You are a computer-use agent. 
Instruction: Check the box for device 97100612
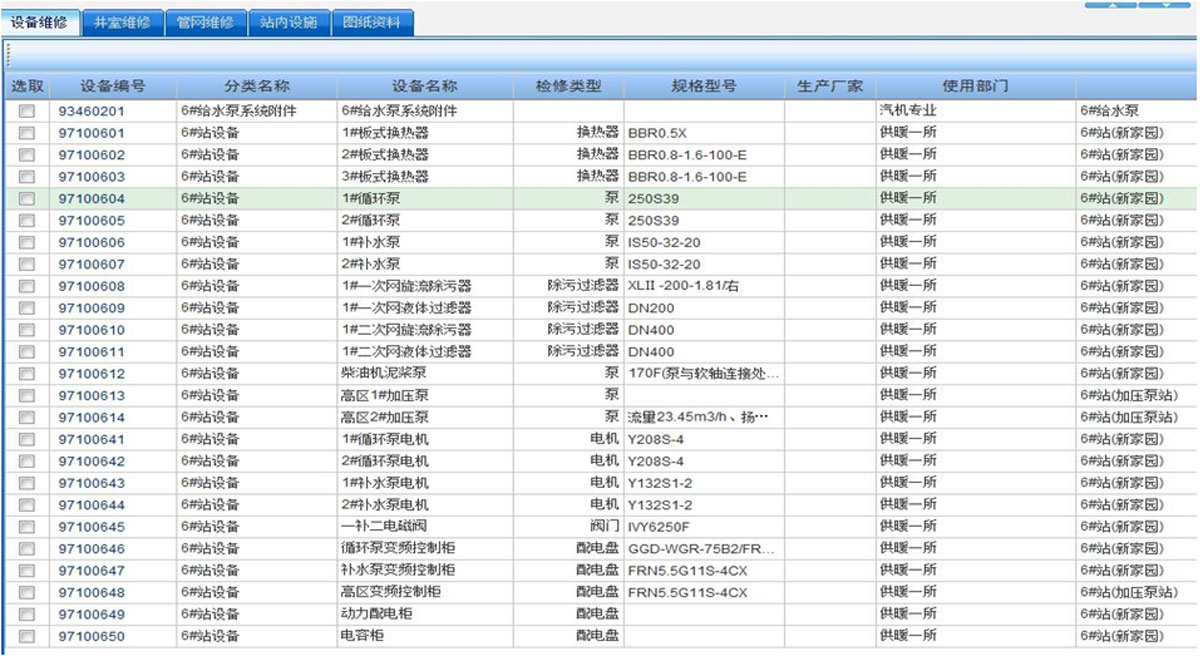coord(27,374)
